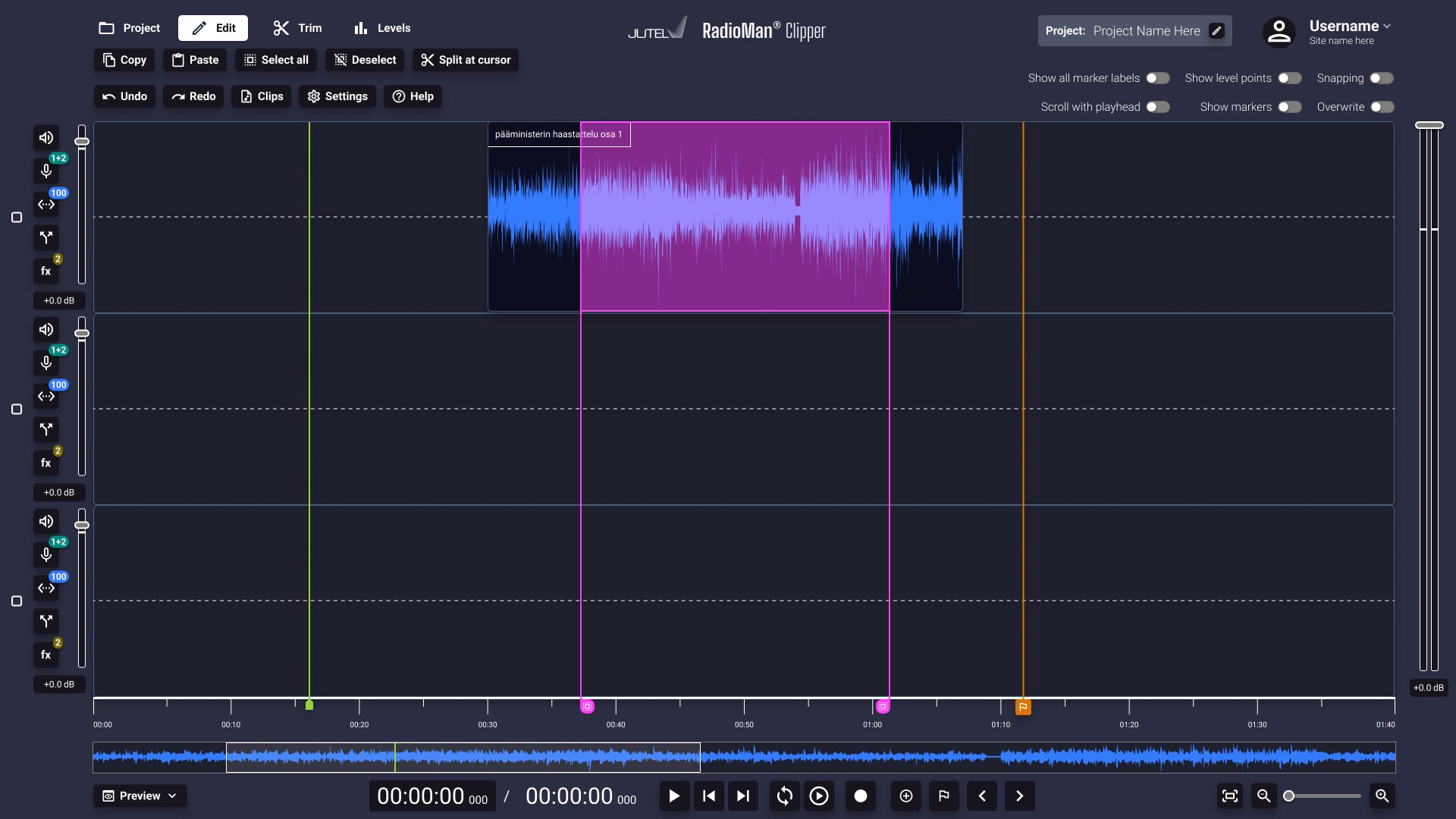
Task: Click the flag marker button
Action: coord(944,795)
